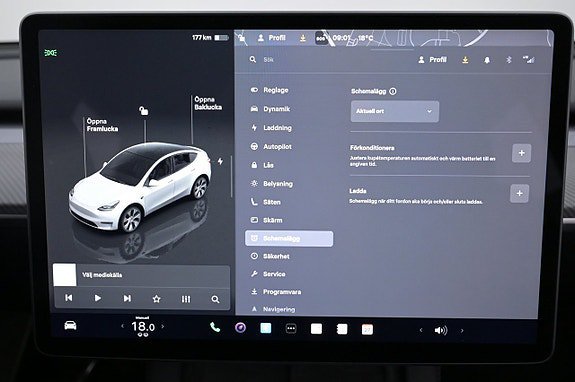The image size is (575, 382).
Task: Decrease cabin temperature with left arrow
Action: pos(122,326)
